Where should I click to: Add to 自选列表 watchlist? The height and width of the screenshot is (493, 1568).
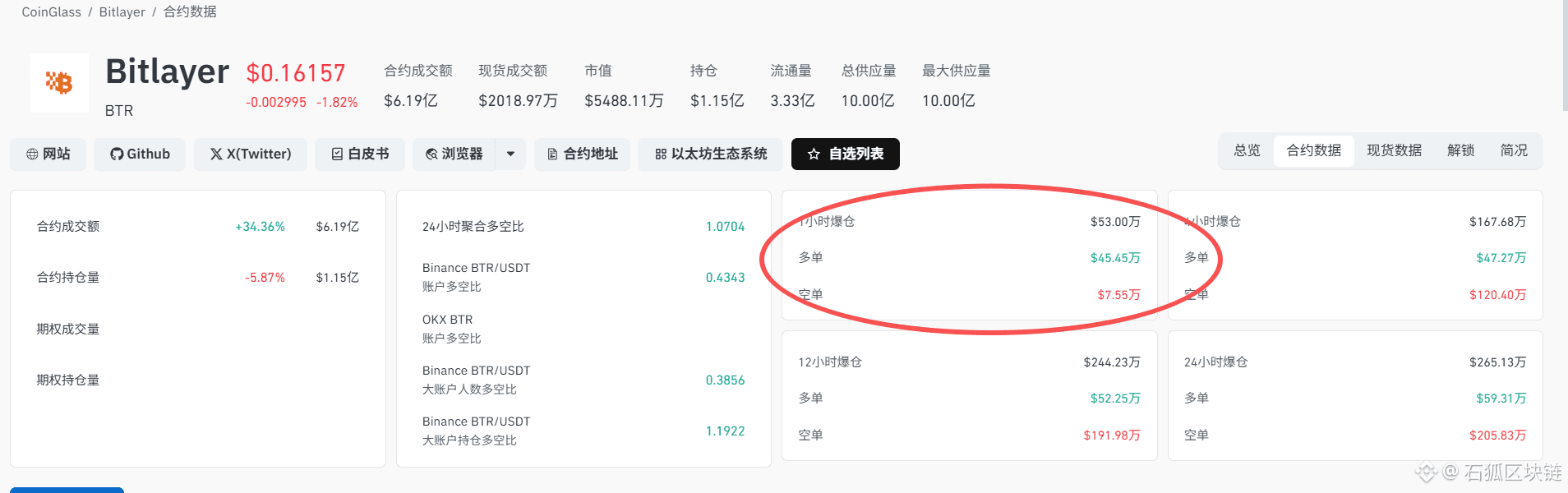[846, 154]
